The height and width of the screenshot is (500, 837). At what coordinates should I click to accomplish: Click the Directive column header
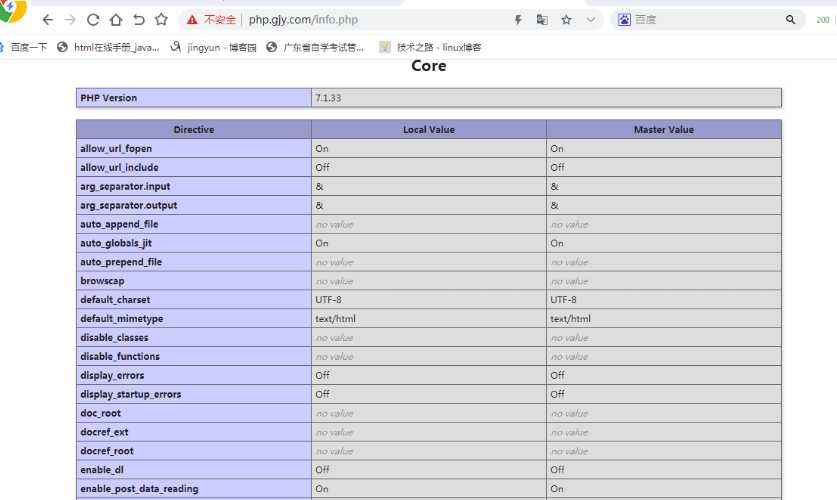[x=194, y=130]
